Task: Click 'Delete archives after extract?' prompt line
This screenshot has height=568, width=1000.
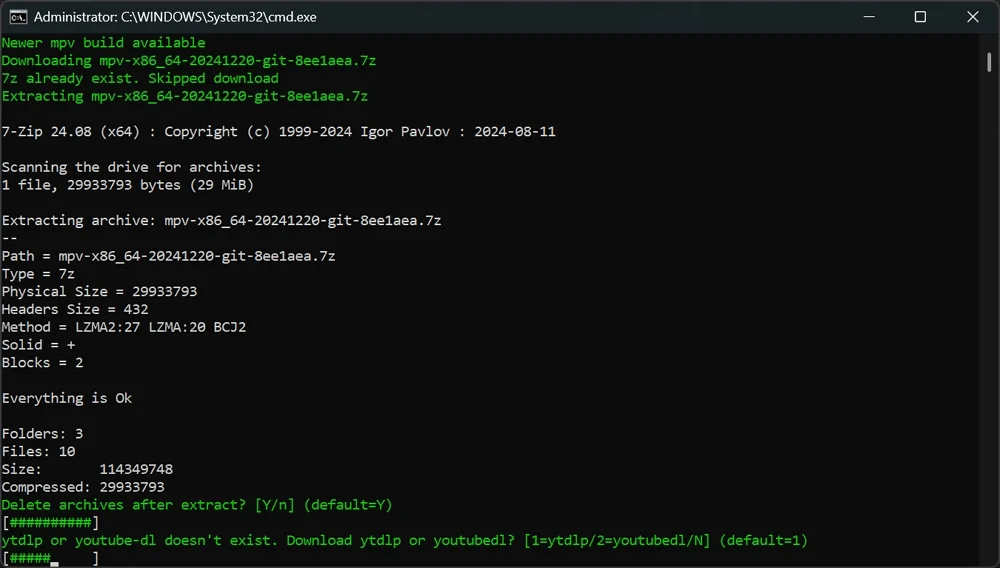Action: coord(197,505)
